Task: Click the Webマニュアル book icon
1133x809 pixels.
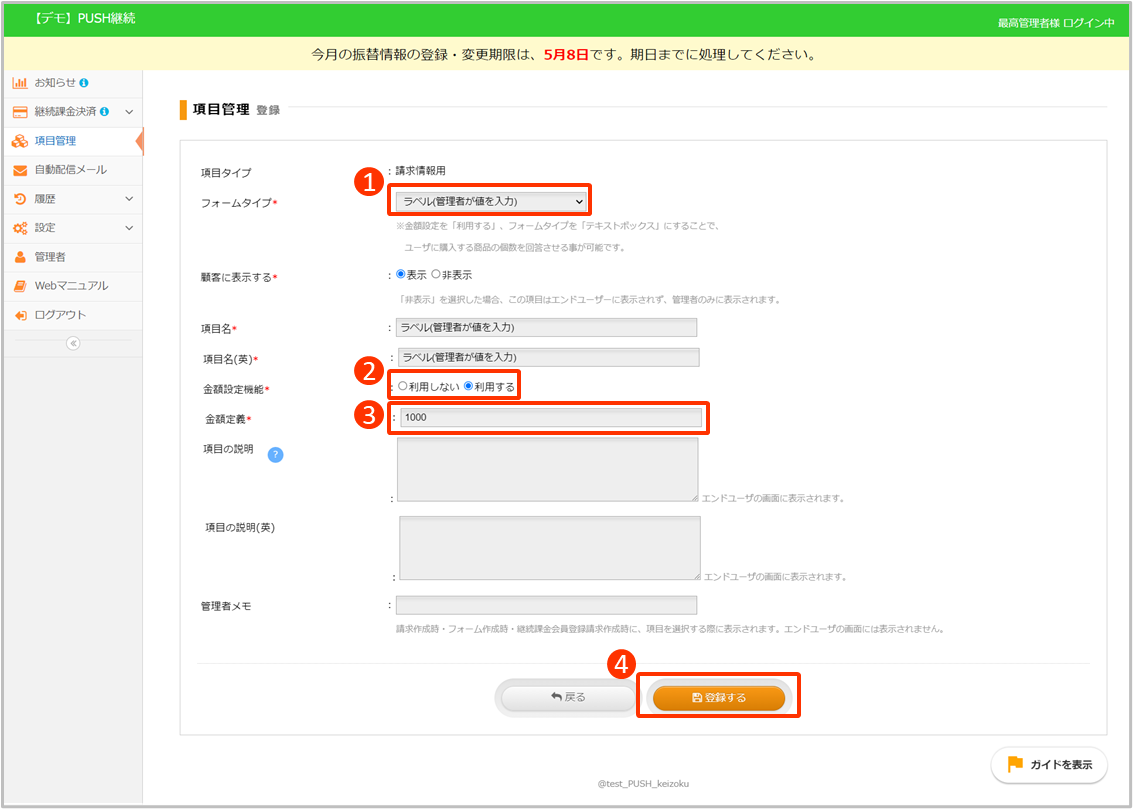Action: (x=20, y=286)
